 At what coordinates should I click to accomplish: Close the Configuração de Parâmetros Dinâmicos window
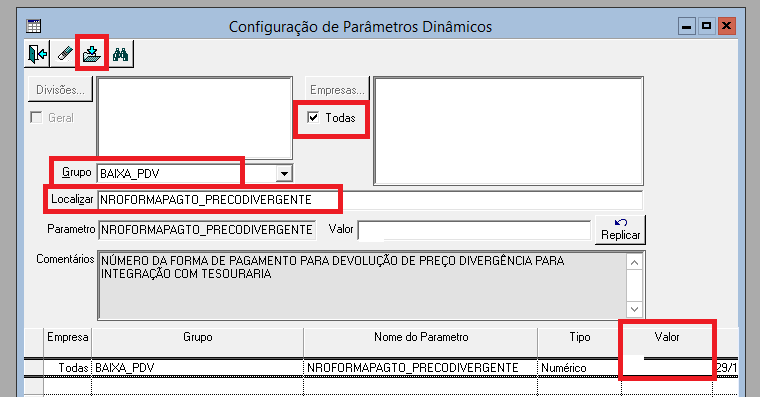[x=726, y=26]
